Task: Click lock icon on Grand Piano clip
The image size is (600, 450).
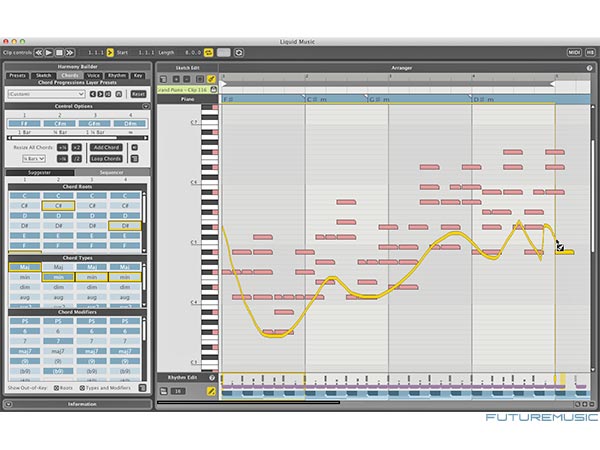Action: (214, 90)
